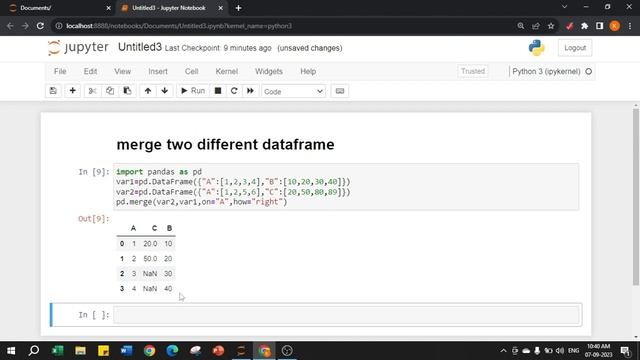Open a new browser tab
Viewport: 640px width, 360px height.
238,8
